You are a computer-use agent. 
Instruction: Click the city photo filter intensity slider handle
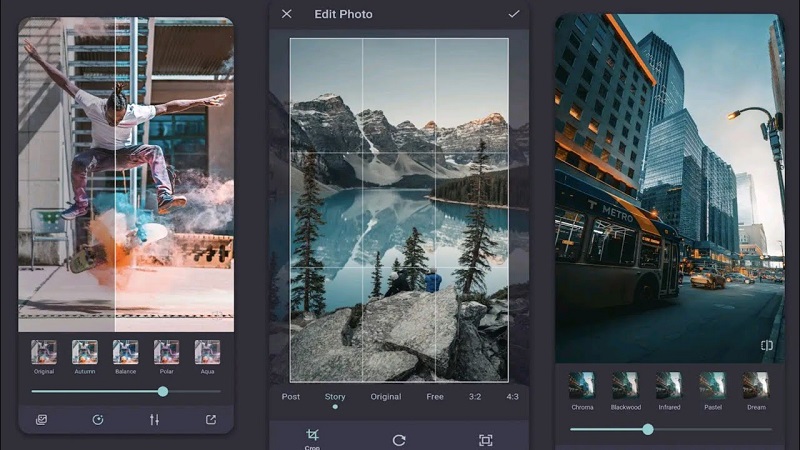tap(648, 429)
